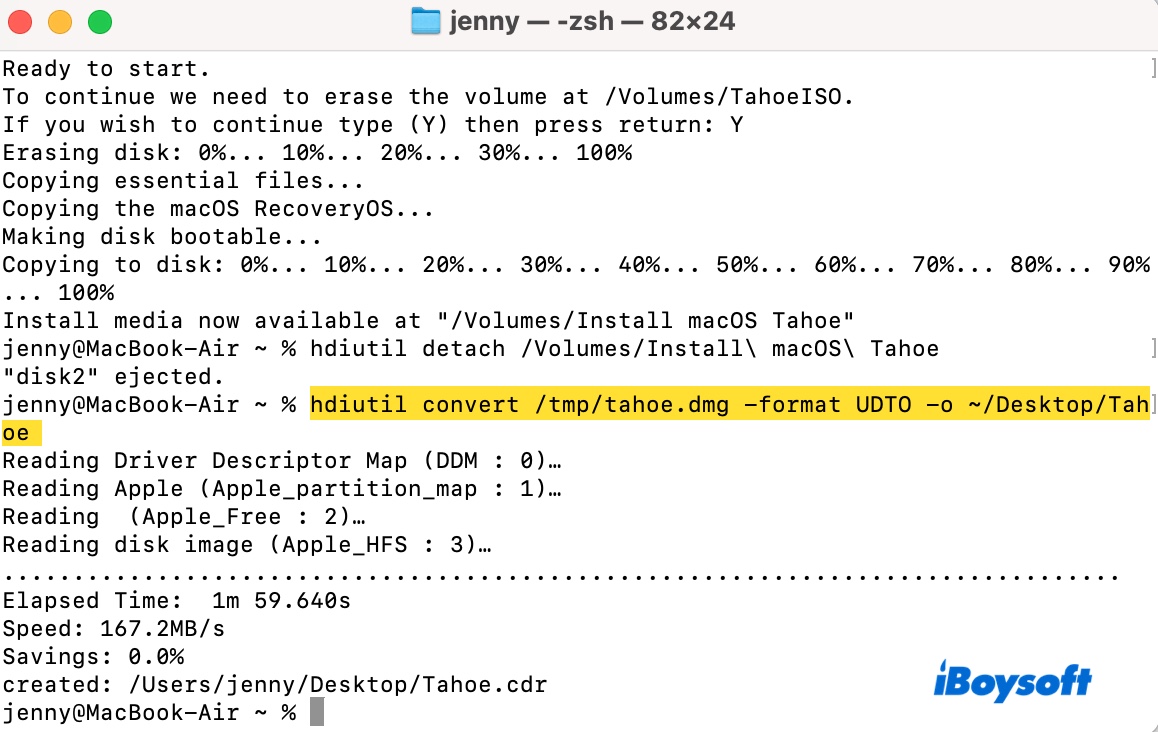Click the 'Speed: 167.2MB/s' output line
Image resolution: width=1158 pixels, height=732 pixels.
(114, 629)
